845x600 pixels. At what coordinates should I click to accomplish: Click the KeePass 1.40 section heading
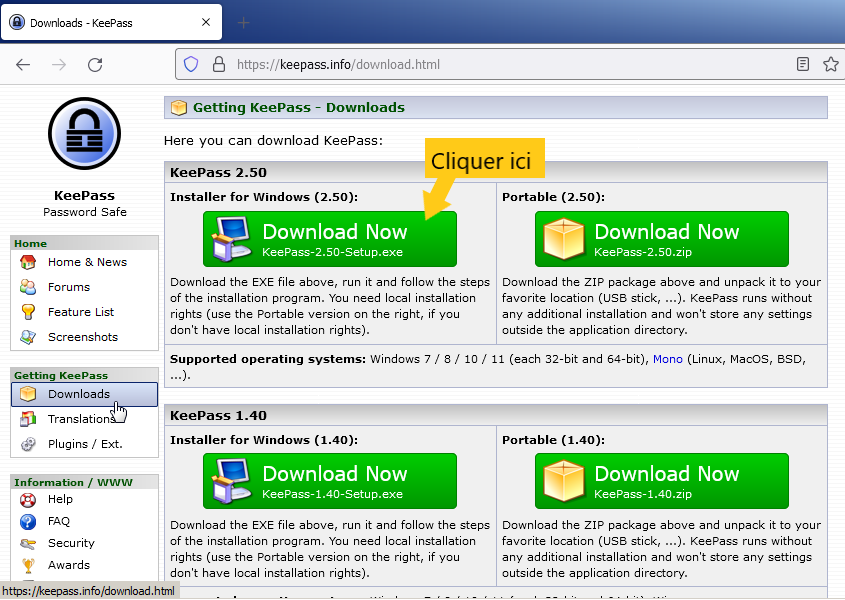pos(218,416)
